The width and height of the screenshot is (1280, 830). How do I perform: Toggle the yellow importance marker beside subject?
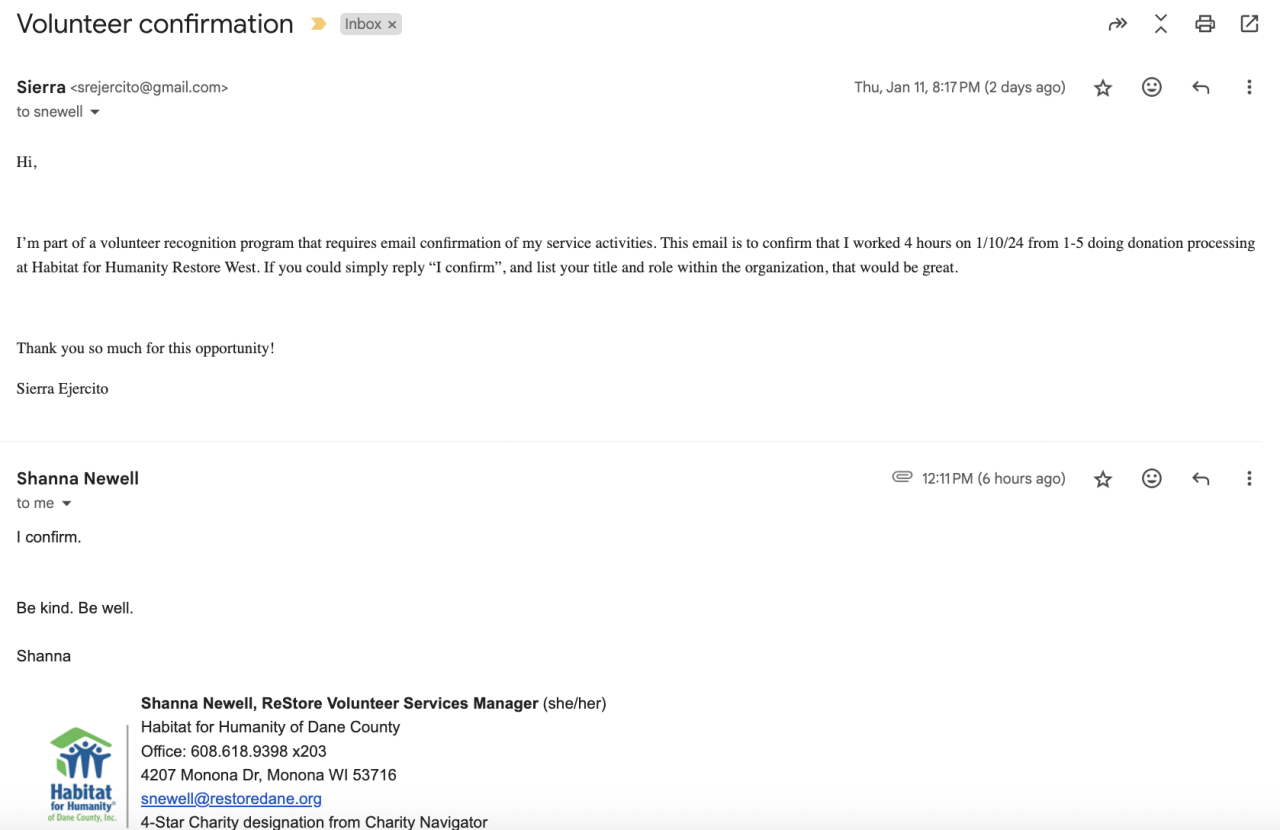(318, 24)
